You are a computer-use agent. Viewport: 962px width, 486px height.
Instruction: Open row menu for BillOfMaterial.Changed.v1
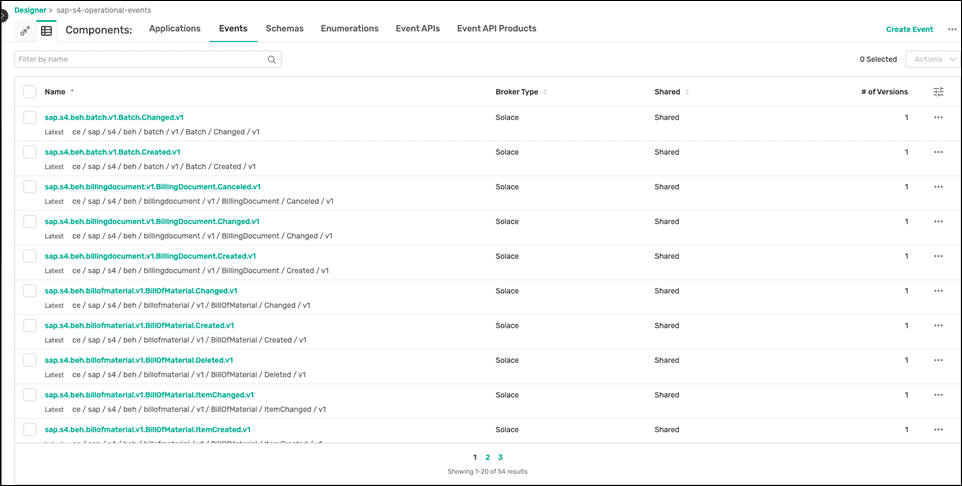click(x=938, y=291)
